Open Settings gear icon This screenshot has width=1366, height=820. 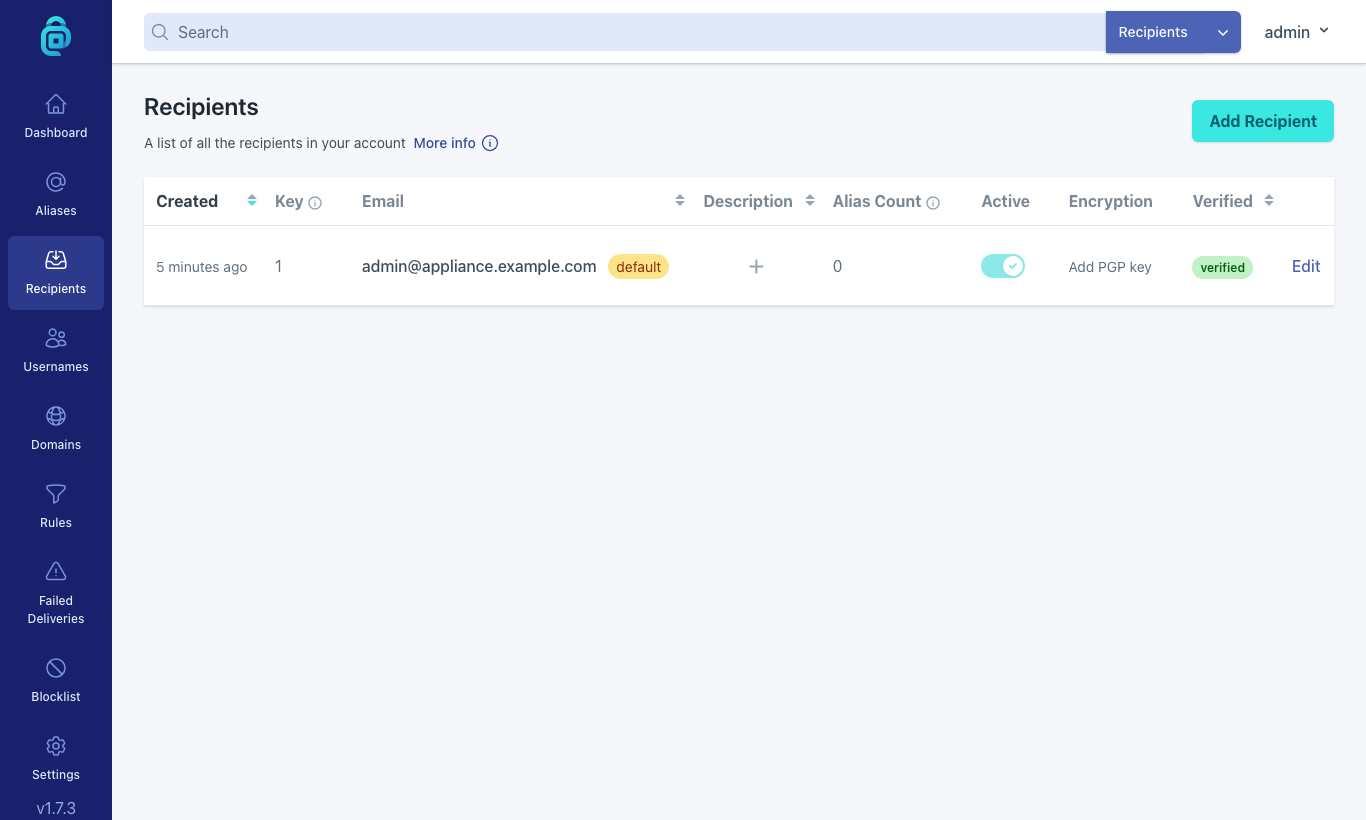point(56,746)
